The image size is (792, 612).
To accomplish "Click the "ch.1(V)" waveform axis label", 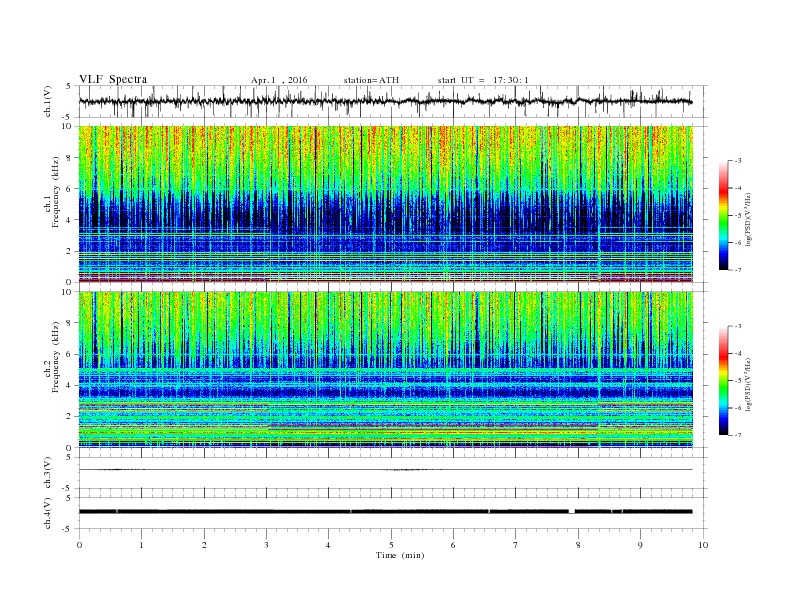I will point(48,101).
